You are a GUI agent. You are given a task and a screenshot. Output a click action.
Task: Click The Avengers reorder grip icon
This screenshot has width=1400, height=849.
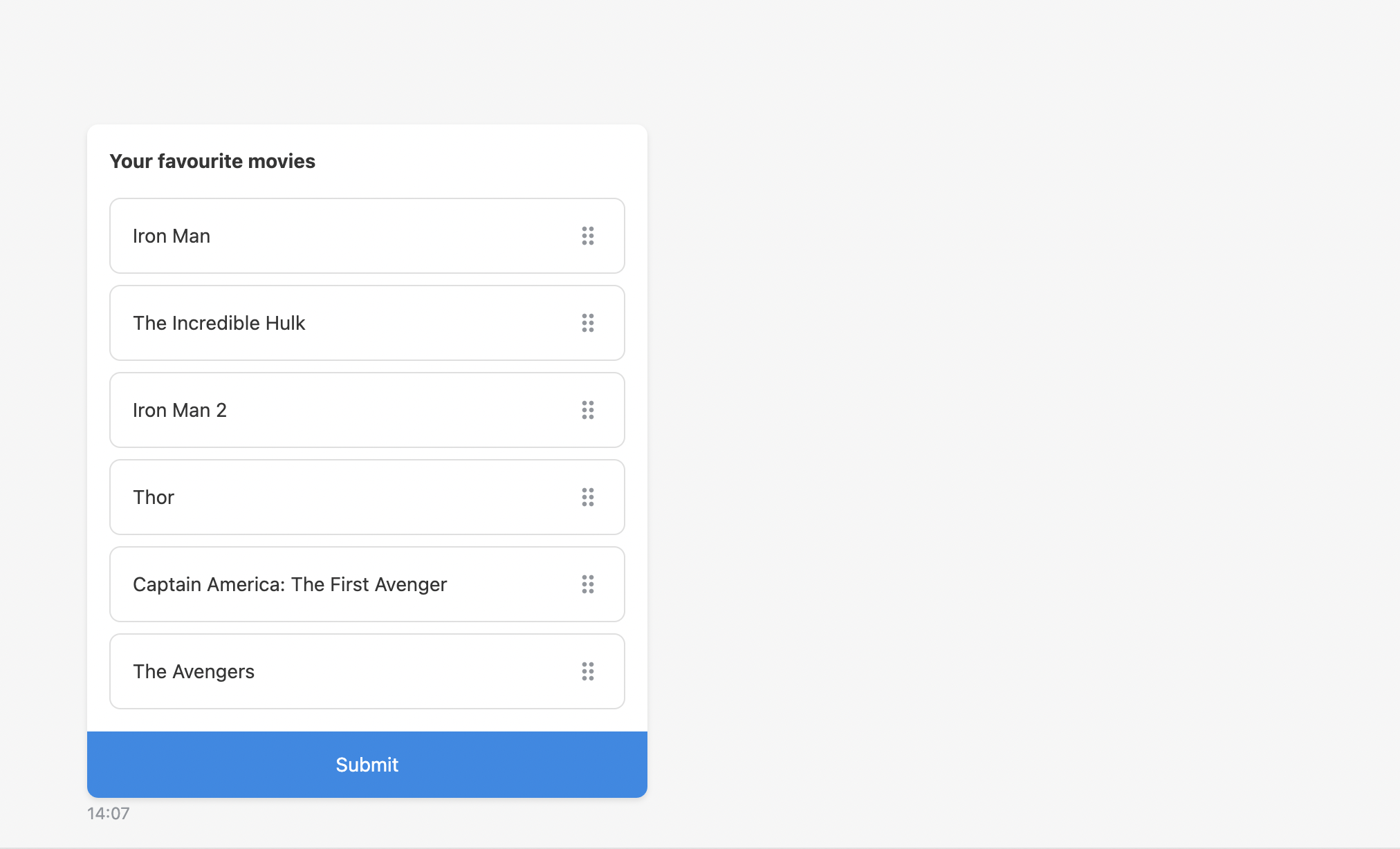click(x=588, y=671)
